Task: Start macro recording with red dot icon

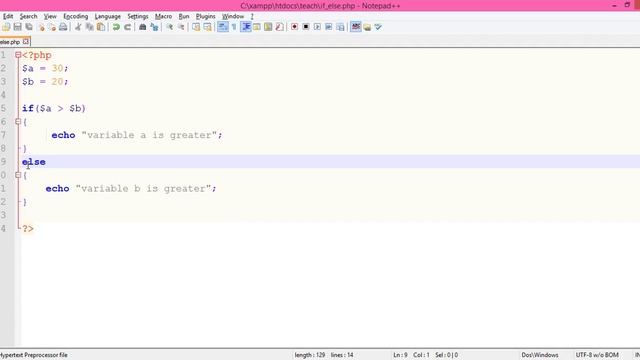Action: [294, 27]
